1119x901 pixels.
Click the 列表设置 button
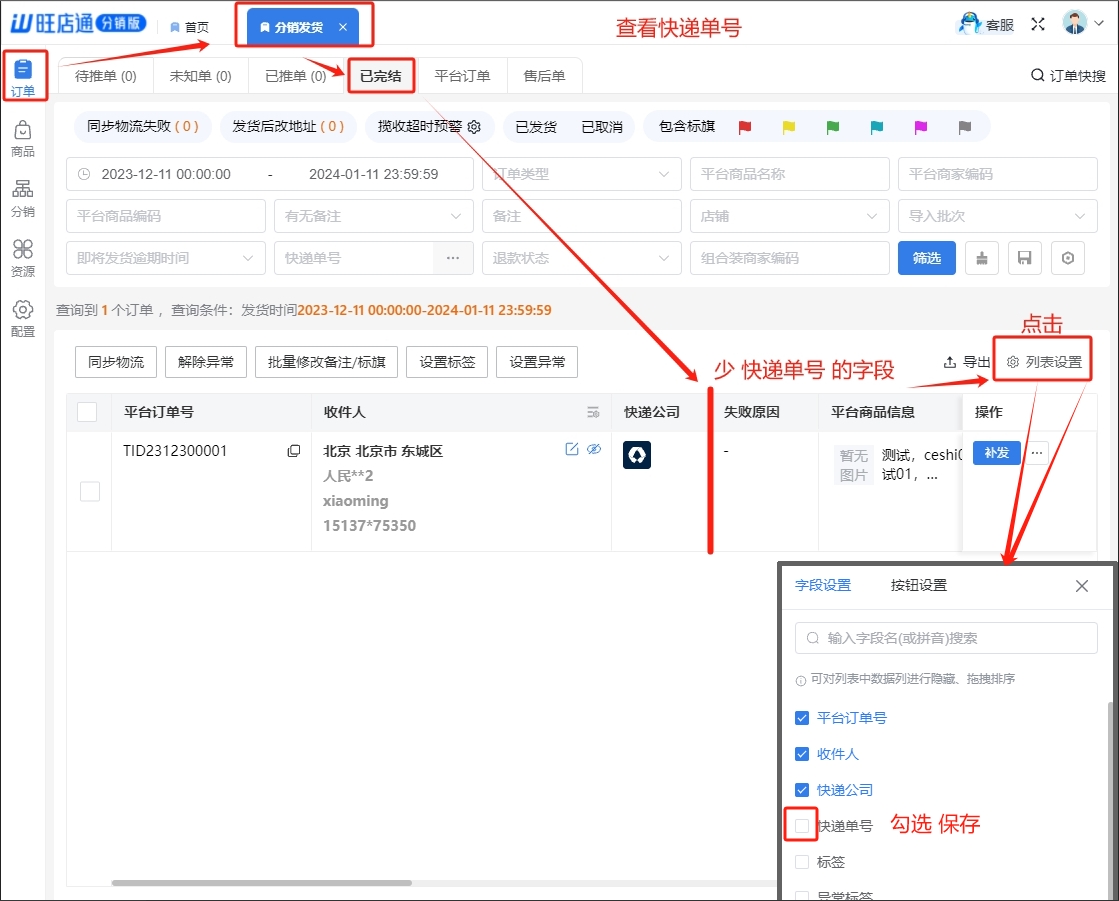(x=1045, y=362)
